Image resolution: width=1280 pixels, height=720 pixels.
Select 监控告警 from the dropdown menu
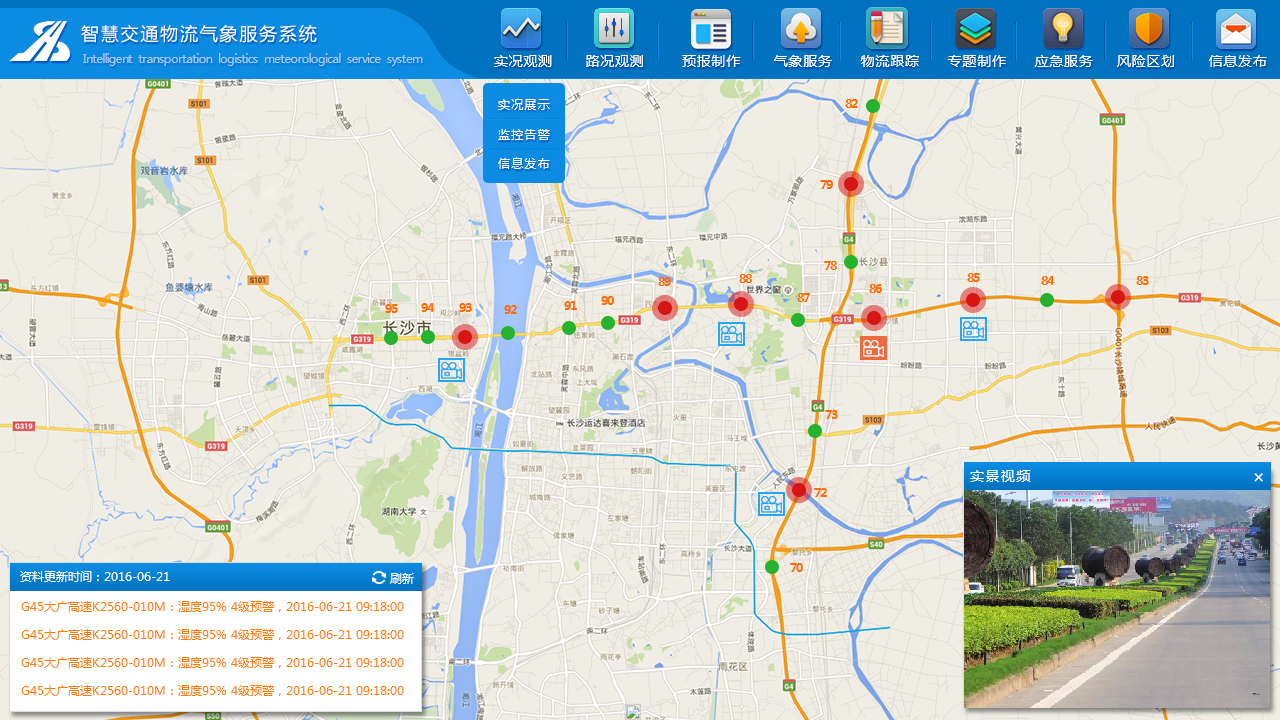pos(524,135)
